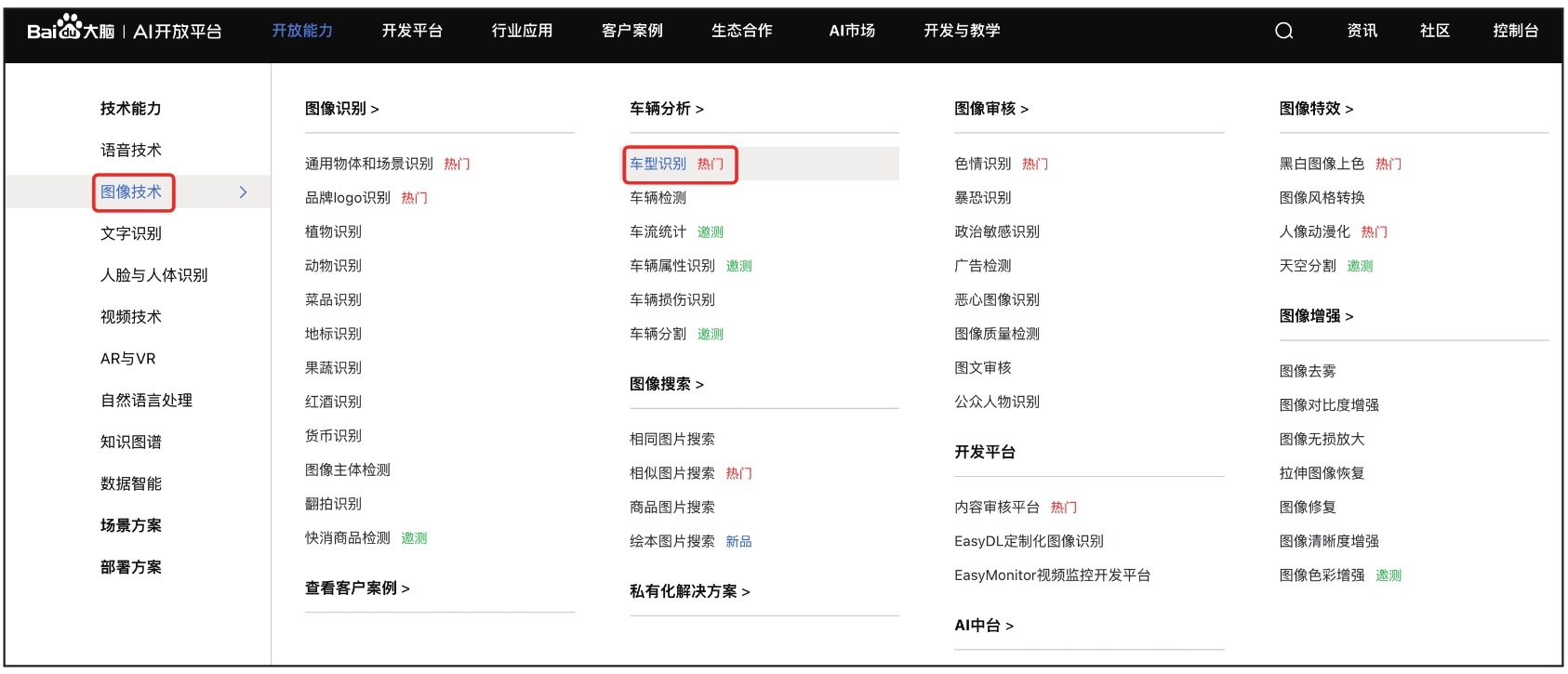Select 自然语言处理 in the sidebar
This screenshot has width=1568, height=674.
[147, 401]
